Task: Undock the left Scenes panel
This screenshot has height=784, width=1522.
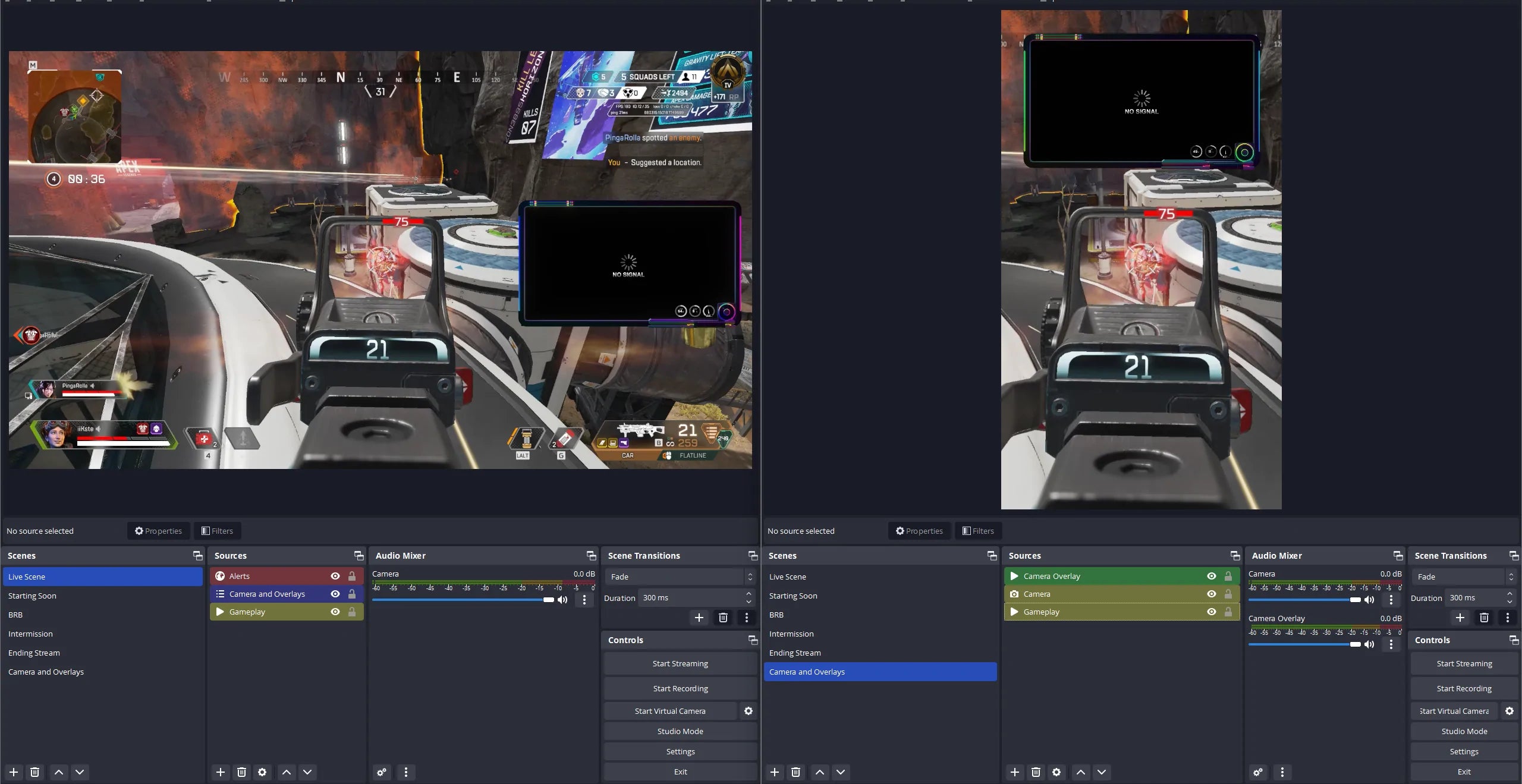Action: [197, 555]
